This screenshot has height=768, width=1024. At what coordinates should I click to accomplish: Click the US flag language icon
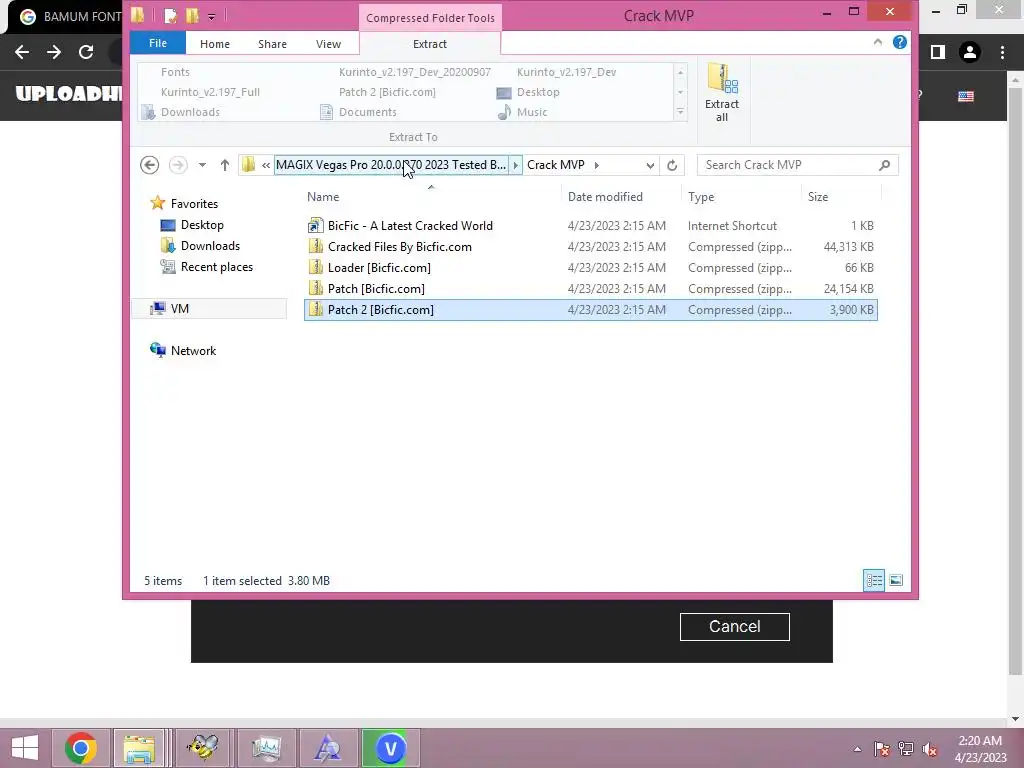(x=966, y=97)
